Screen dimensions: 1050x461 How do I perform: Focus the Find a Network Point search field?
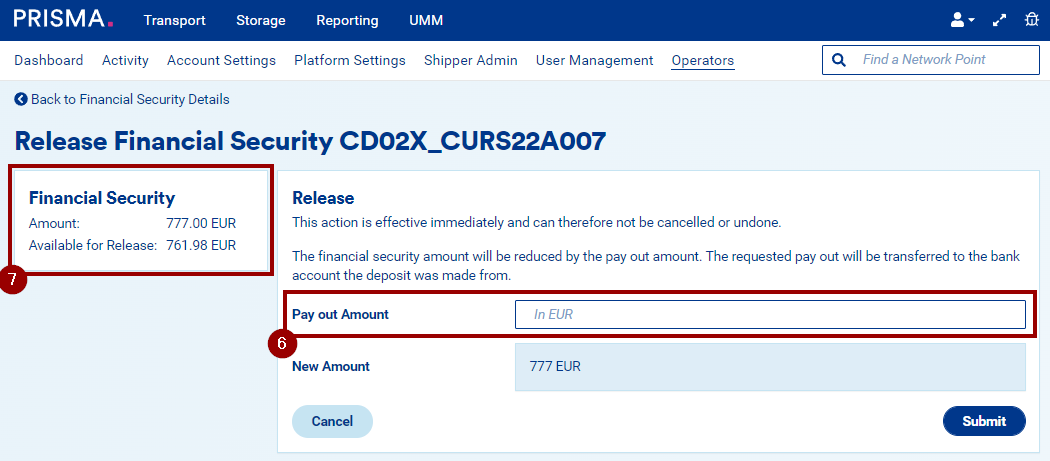click(945, 60)
